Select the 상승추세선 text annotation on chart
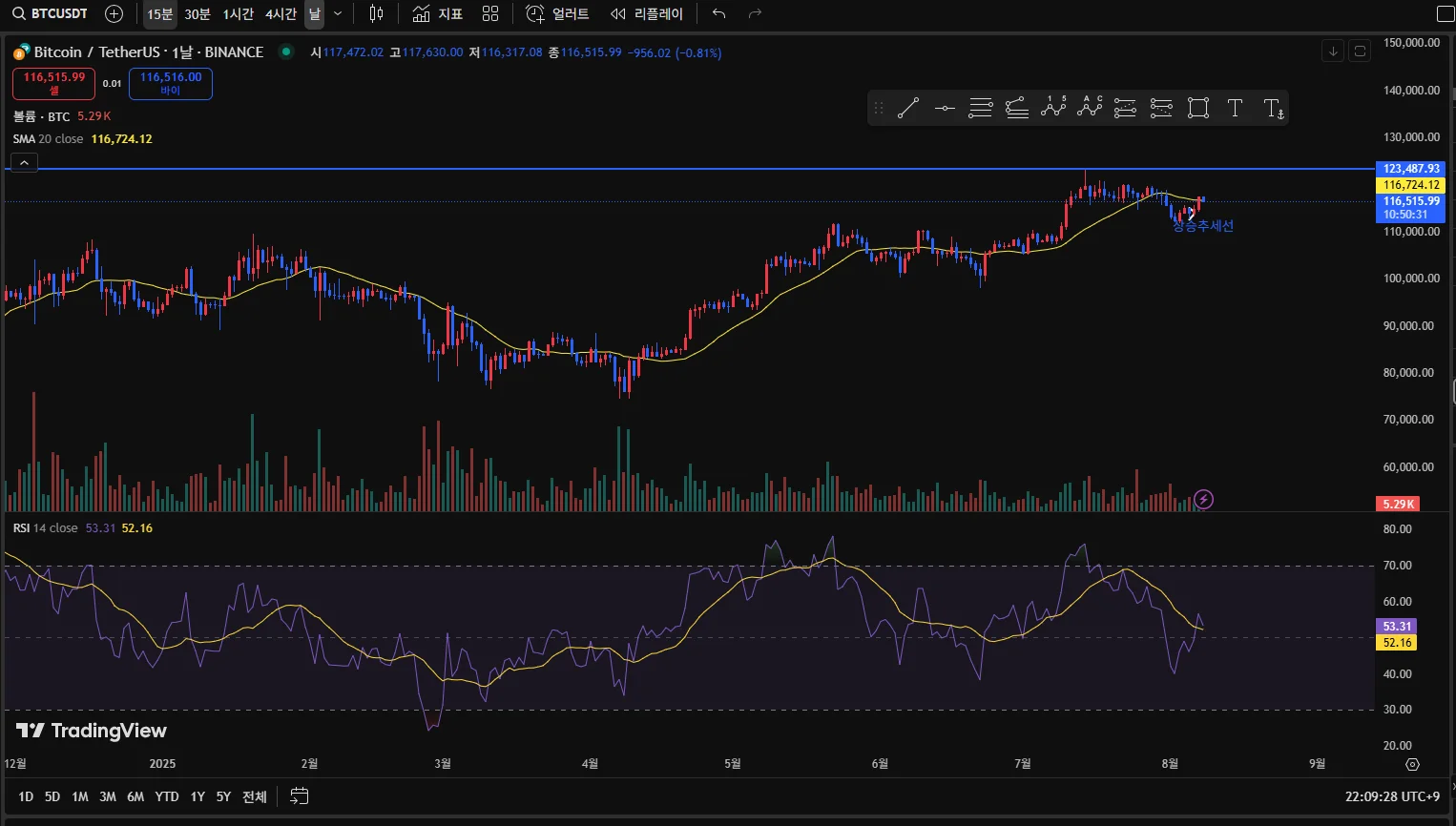 coord(1203,226)
